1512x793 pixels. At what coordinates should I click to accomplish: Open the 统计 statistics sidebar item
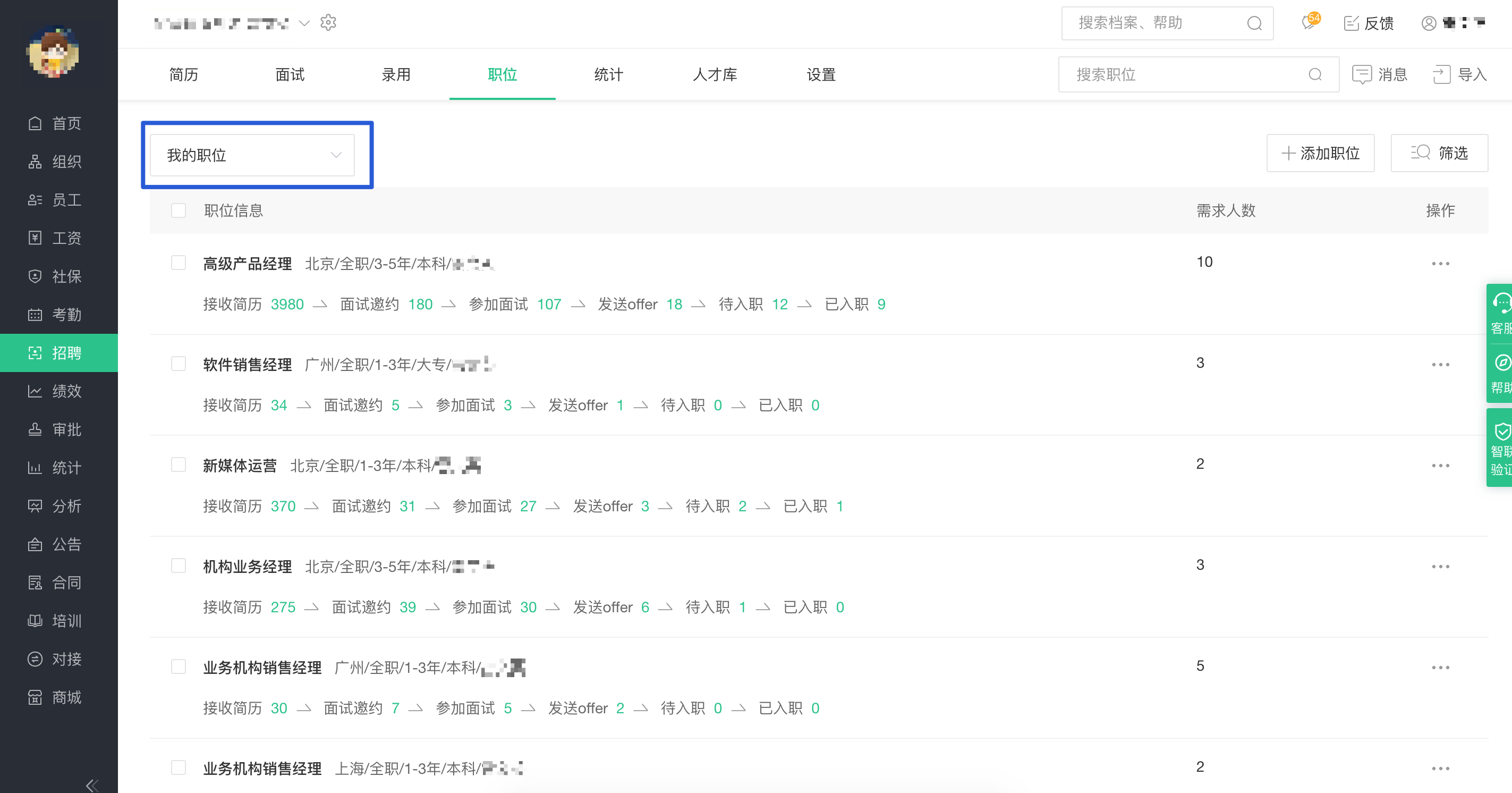click(58, 468)
